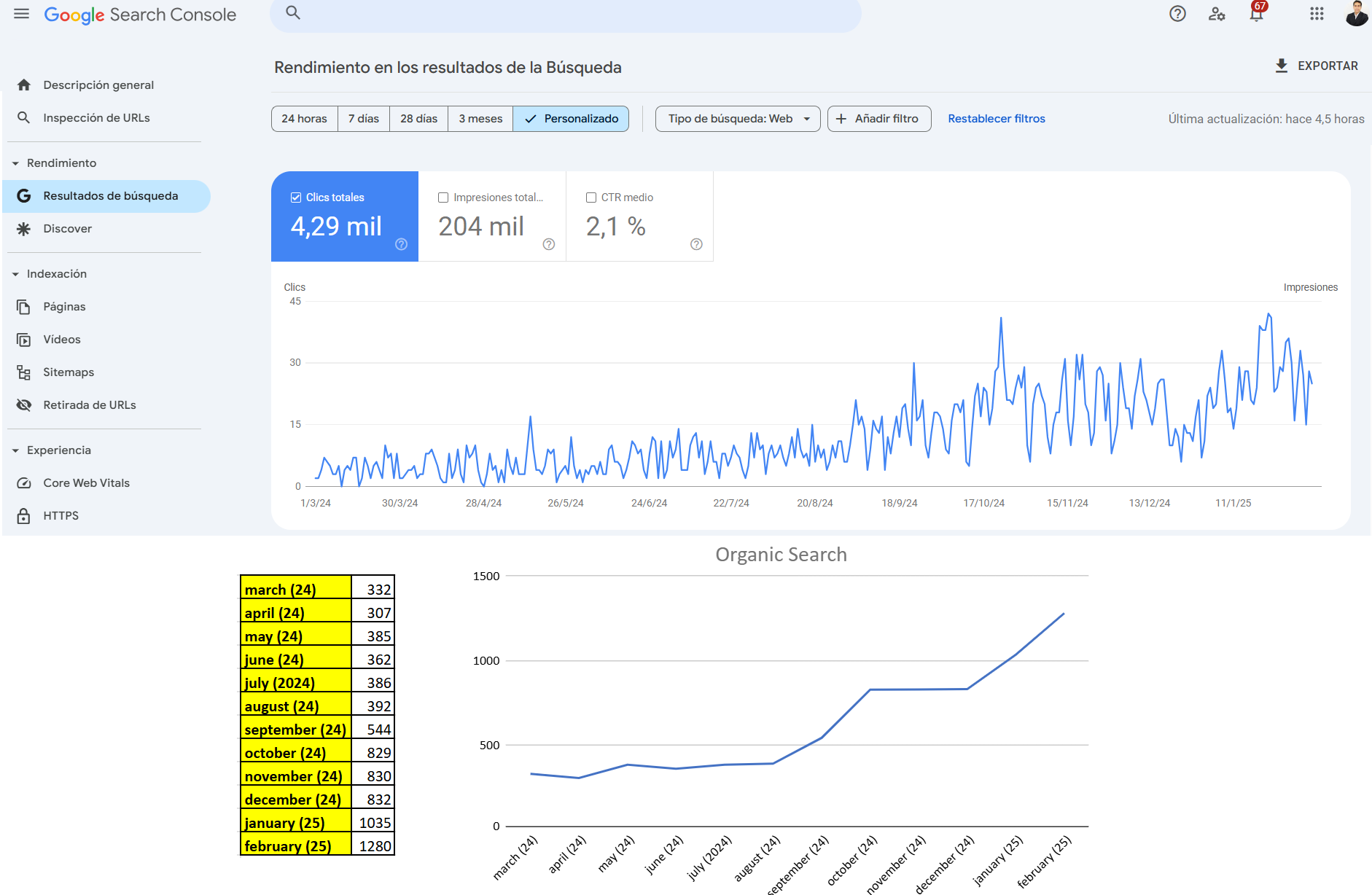Click the help icon in Clics totales card
The height and width of the screenshot is (895, 1372).
[401, 244]
